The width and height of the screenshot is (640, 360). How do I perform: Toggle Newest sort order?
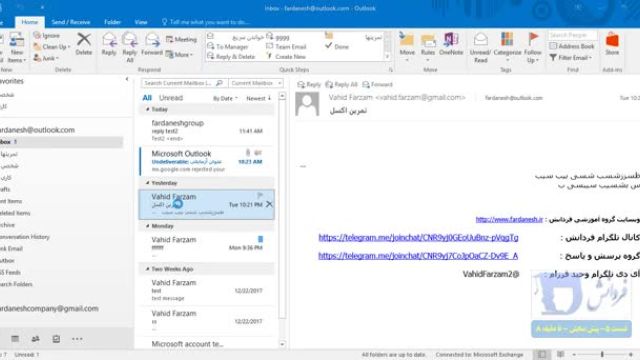258,98
